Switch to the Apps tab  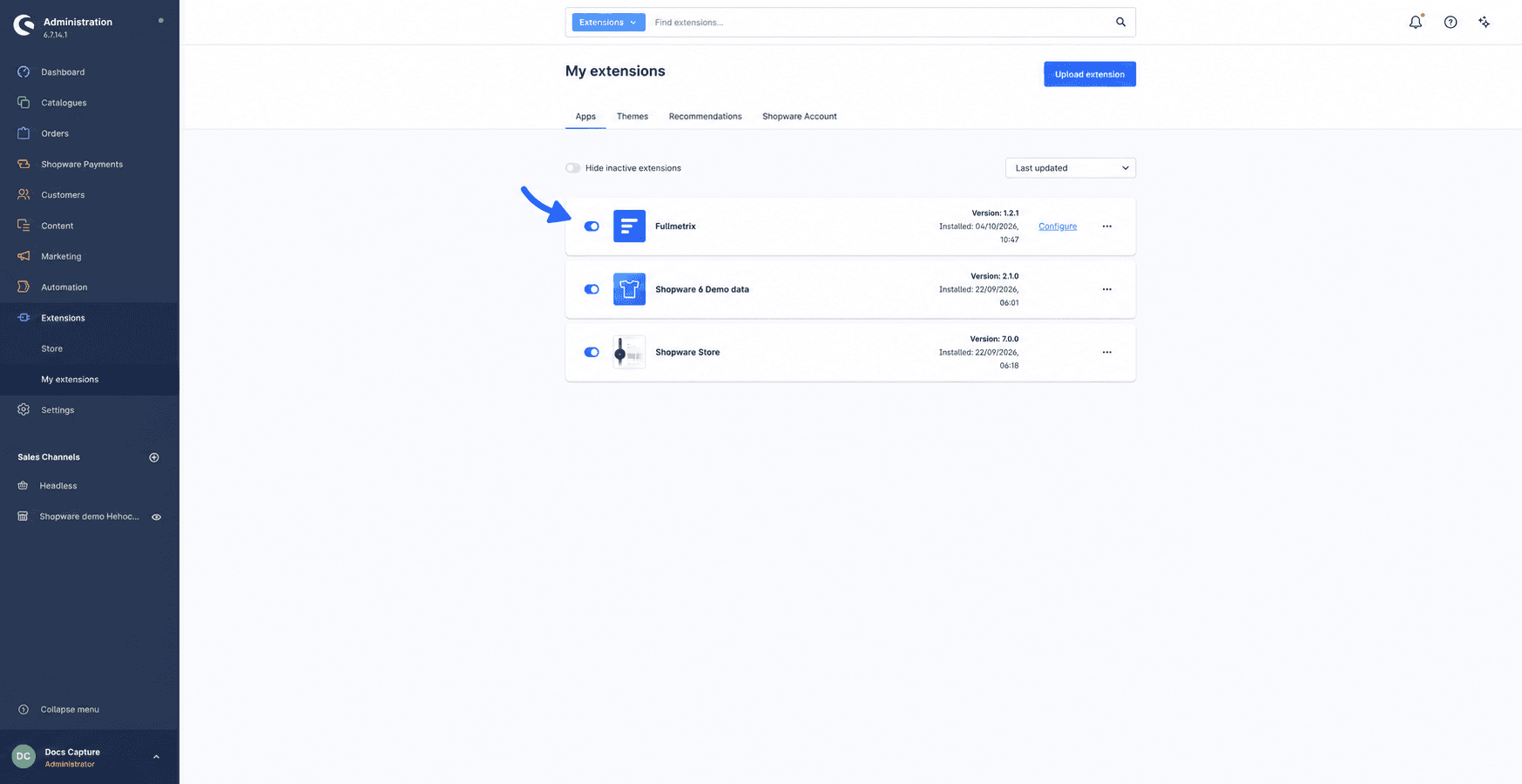click(585, 117)
